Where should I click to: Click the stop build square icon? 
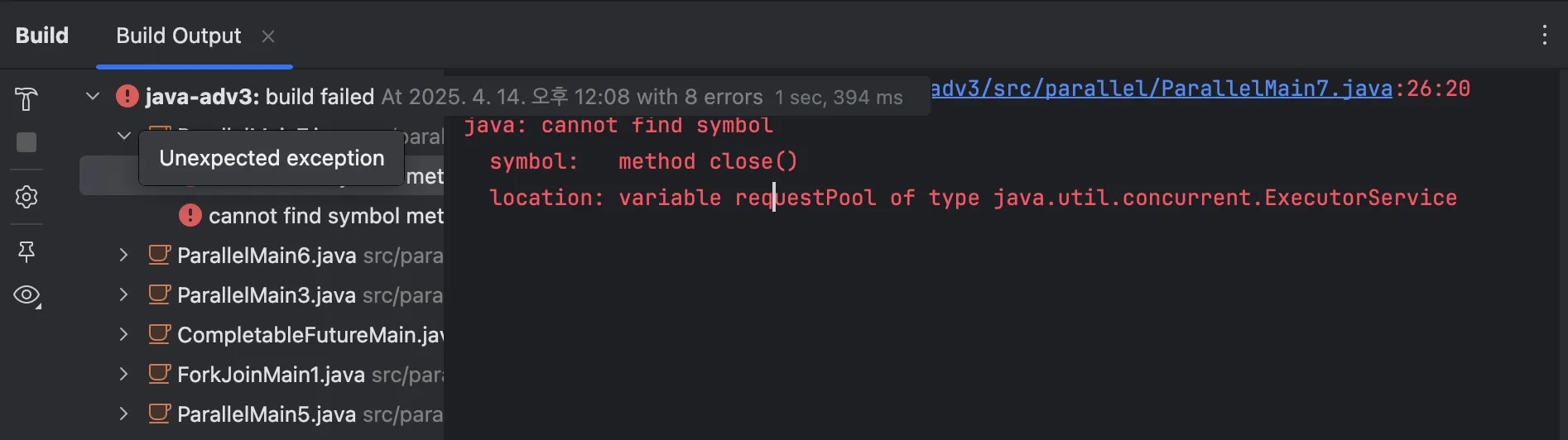pyautogui.click(x=26, y=142)
